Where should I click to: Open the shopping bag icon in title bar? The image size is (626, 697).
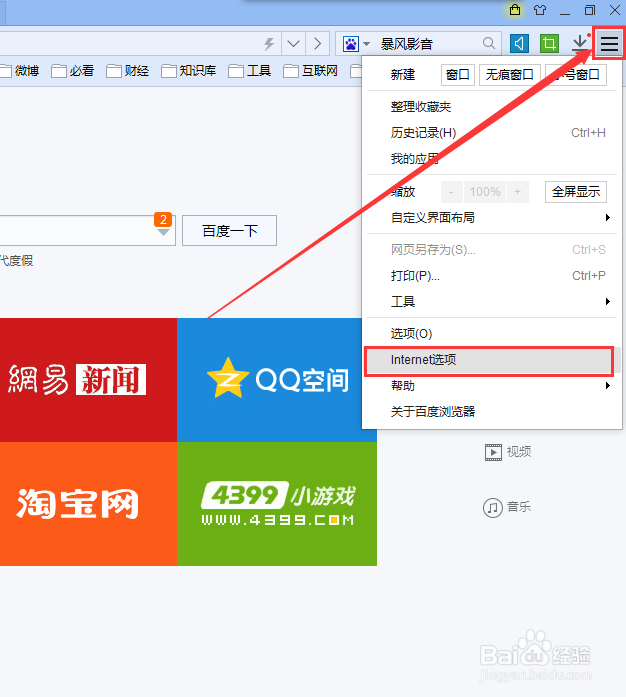pos(515,10)
